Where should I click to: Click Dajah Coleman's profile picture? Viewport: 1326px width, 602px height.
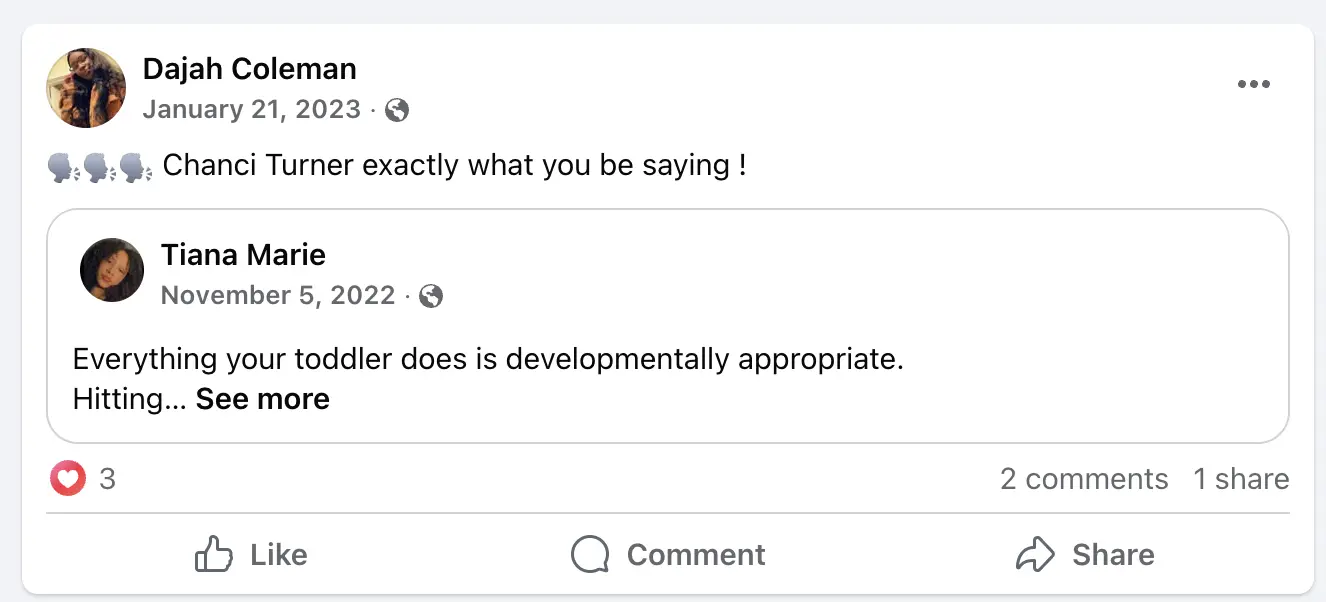coord(86,88)
